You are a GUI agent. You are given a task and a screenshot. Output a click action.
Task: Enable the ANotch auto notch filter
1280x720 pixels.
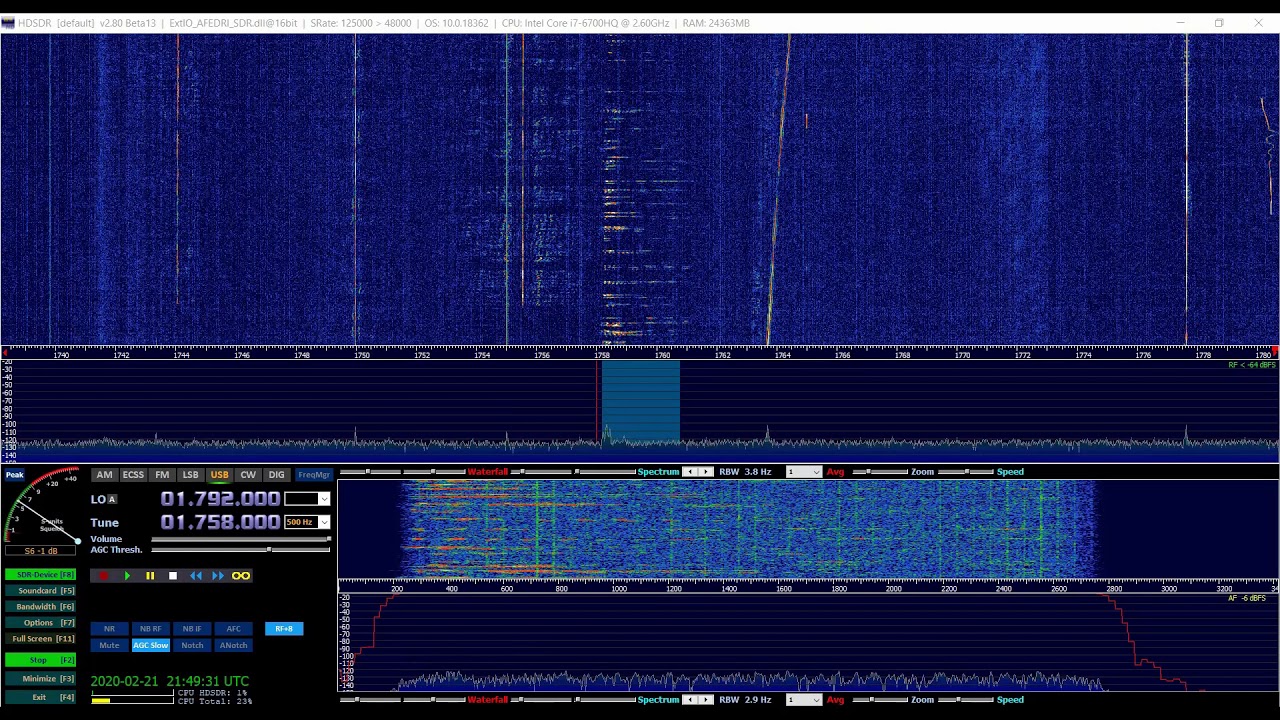click(233, 645)
